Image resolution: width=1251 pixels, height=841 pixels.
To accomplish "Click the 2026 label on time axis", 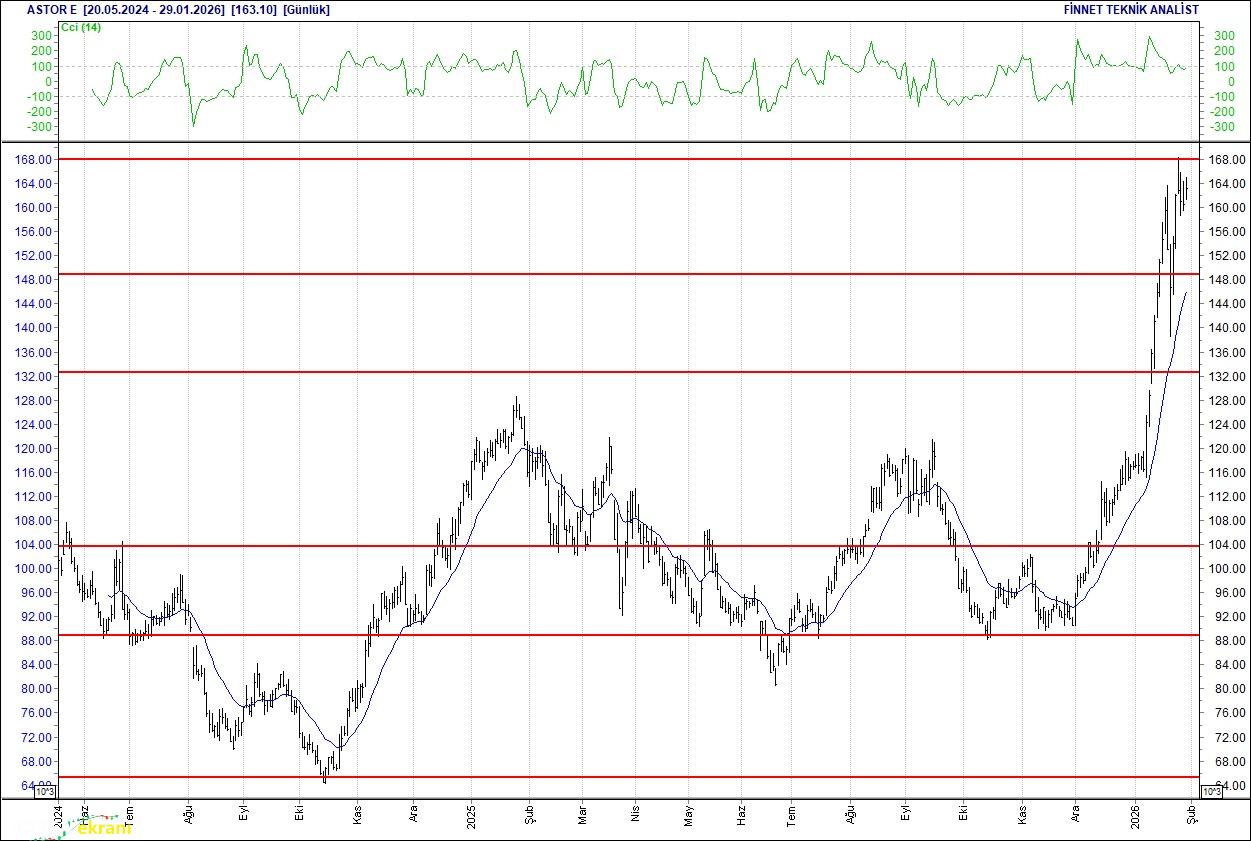I will click(1134, 815).
